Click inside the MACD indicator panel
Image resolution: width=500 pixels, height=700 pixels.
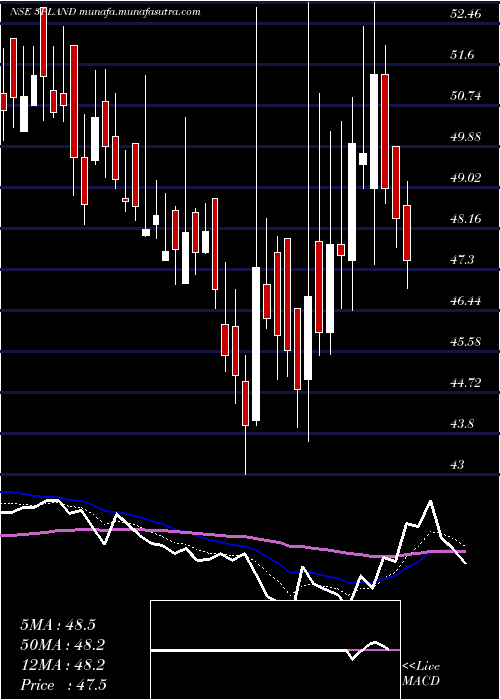tap(275, 650)
